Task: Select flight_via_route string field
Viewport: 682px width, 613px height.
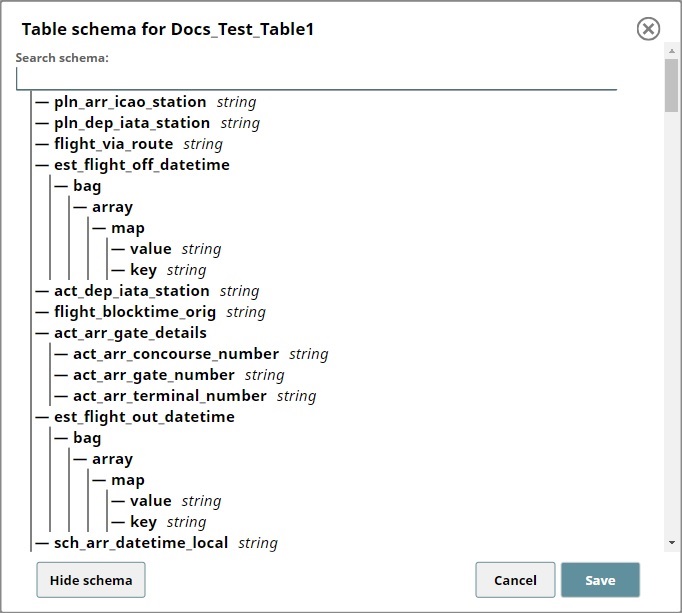Action: 113,144
